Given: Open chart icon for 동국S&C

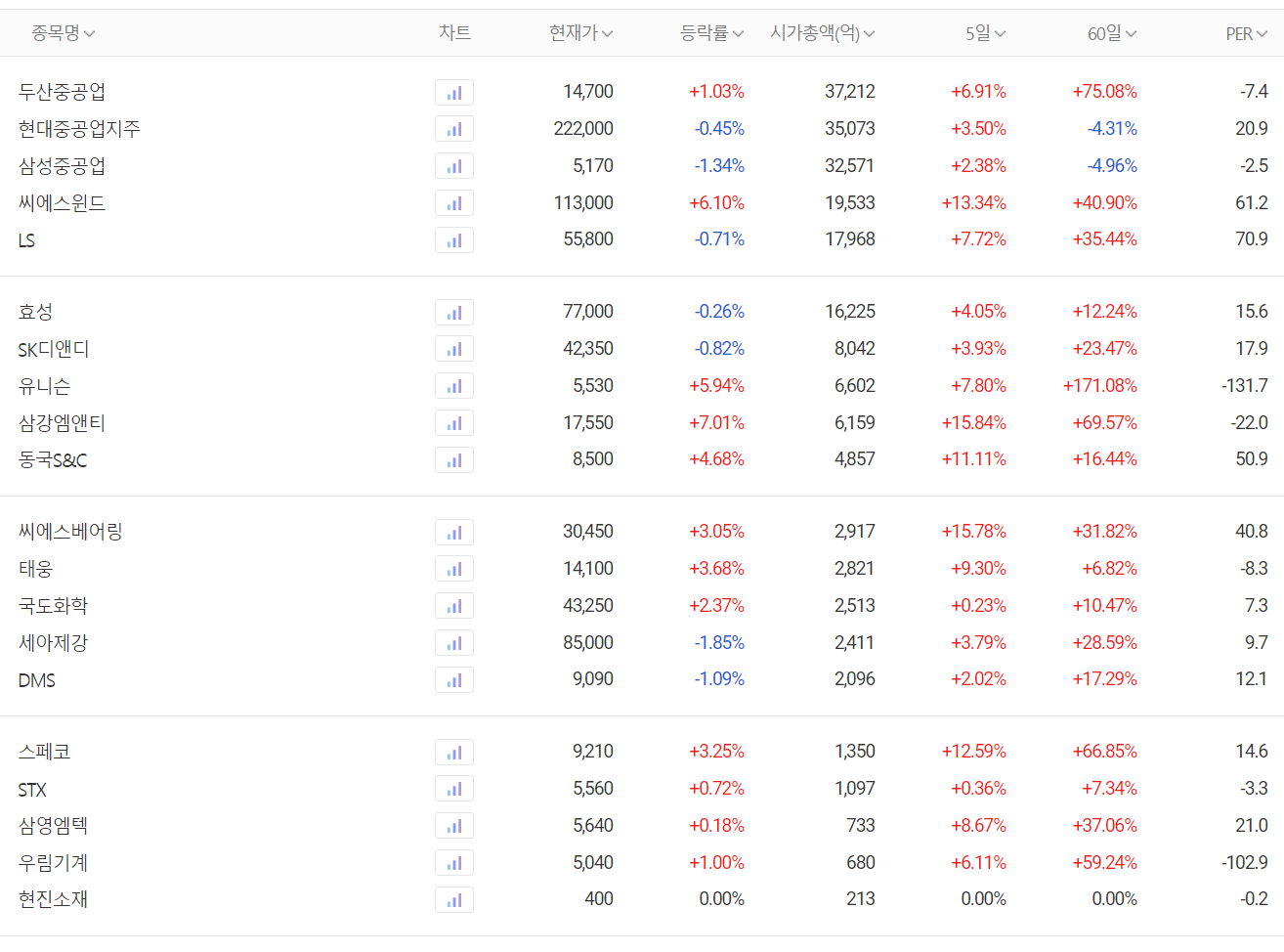Looking at the screenshot, I should tap(454, 460).
